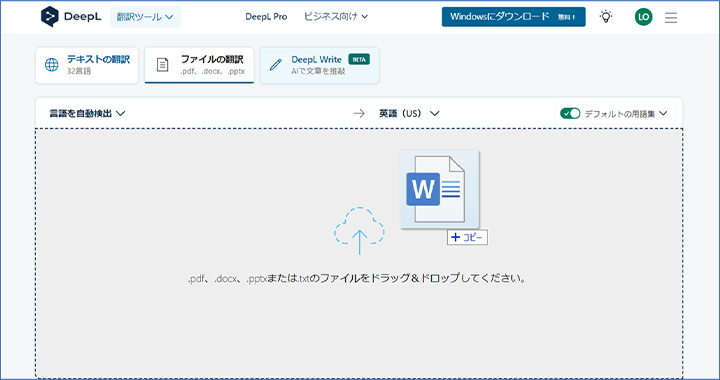The width and height of the screenshot is (720, 380).
Task: Open the LO account avatar
Action: [x=643, y=17]
